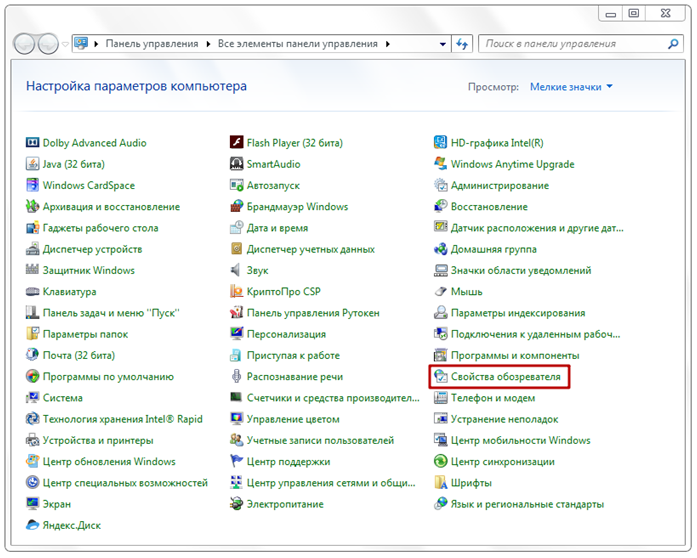This screenshot has height=558, width=697.
Task: Open Гаджеты рабочего стола link
Action: tap(100, 228)
